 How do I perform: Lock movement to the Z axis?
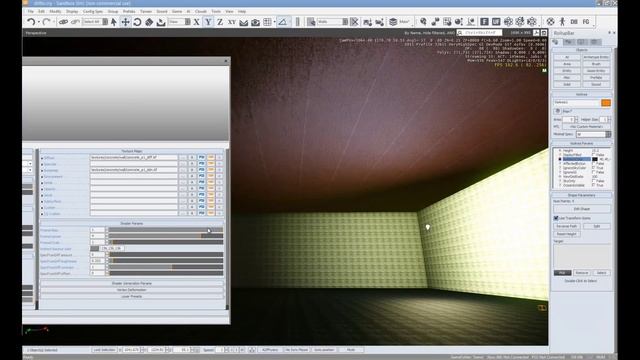[220, 22]
